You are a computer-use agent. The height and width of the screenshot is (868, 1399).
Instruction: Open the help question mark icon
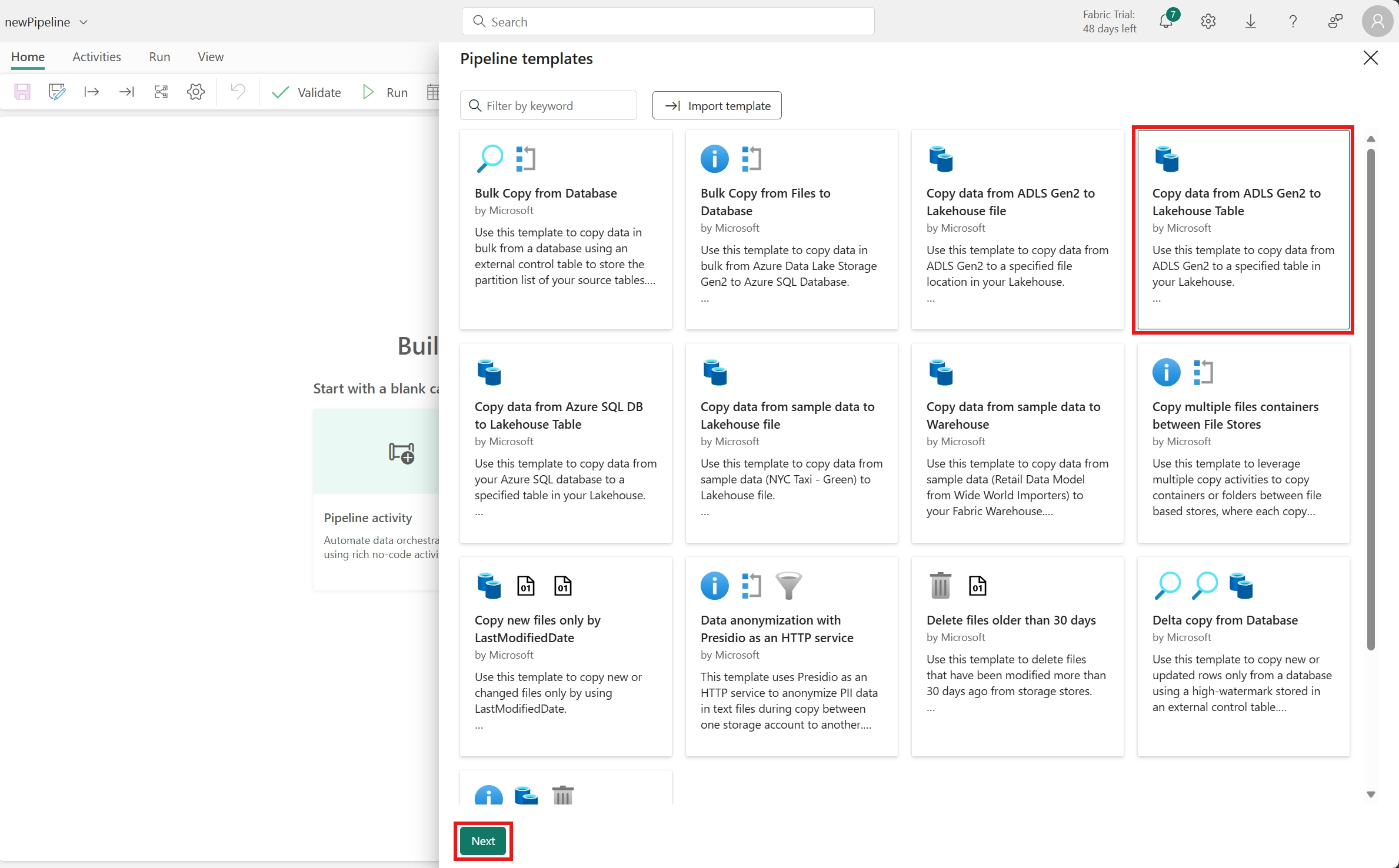click(x=1293, y=22)
